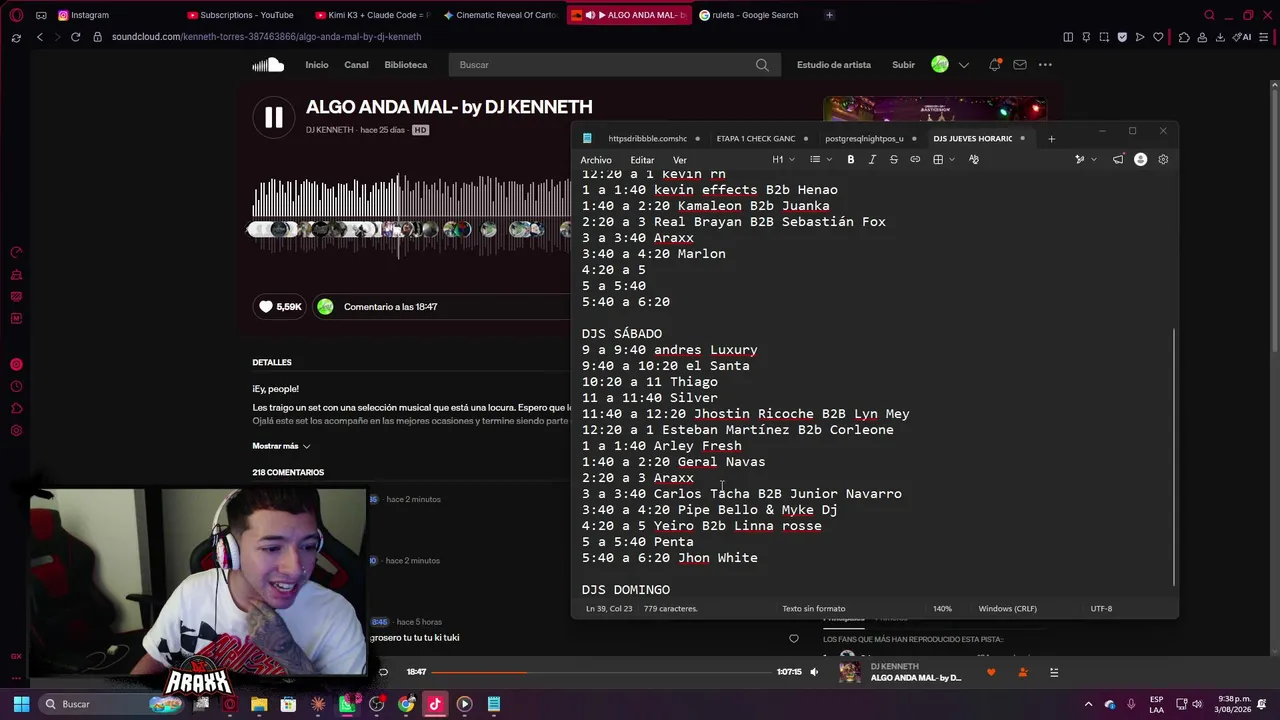Open the SoundCloud profile avatar menu
Viewport: 1280px width, 720px height.
pyautogui.click(x=940, y=65)
